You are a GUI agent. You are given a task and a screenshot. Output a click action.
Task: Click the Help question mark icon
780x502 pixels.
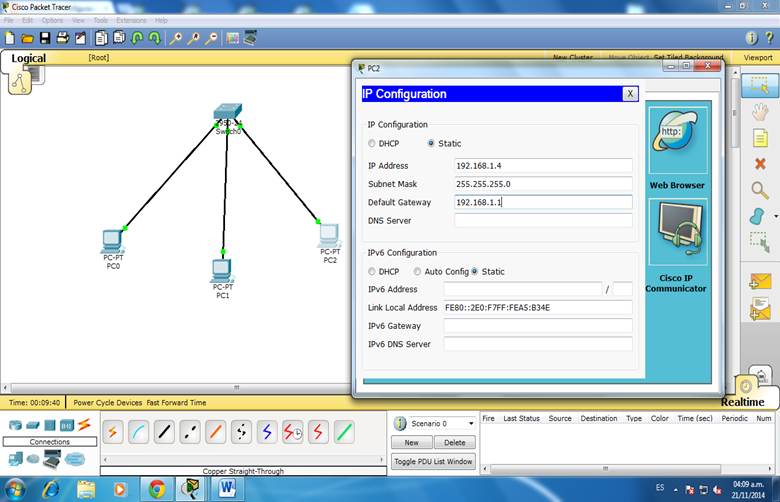(x=769, y=38)
